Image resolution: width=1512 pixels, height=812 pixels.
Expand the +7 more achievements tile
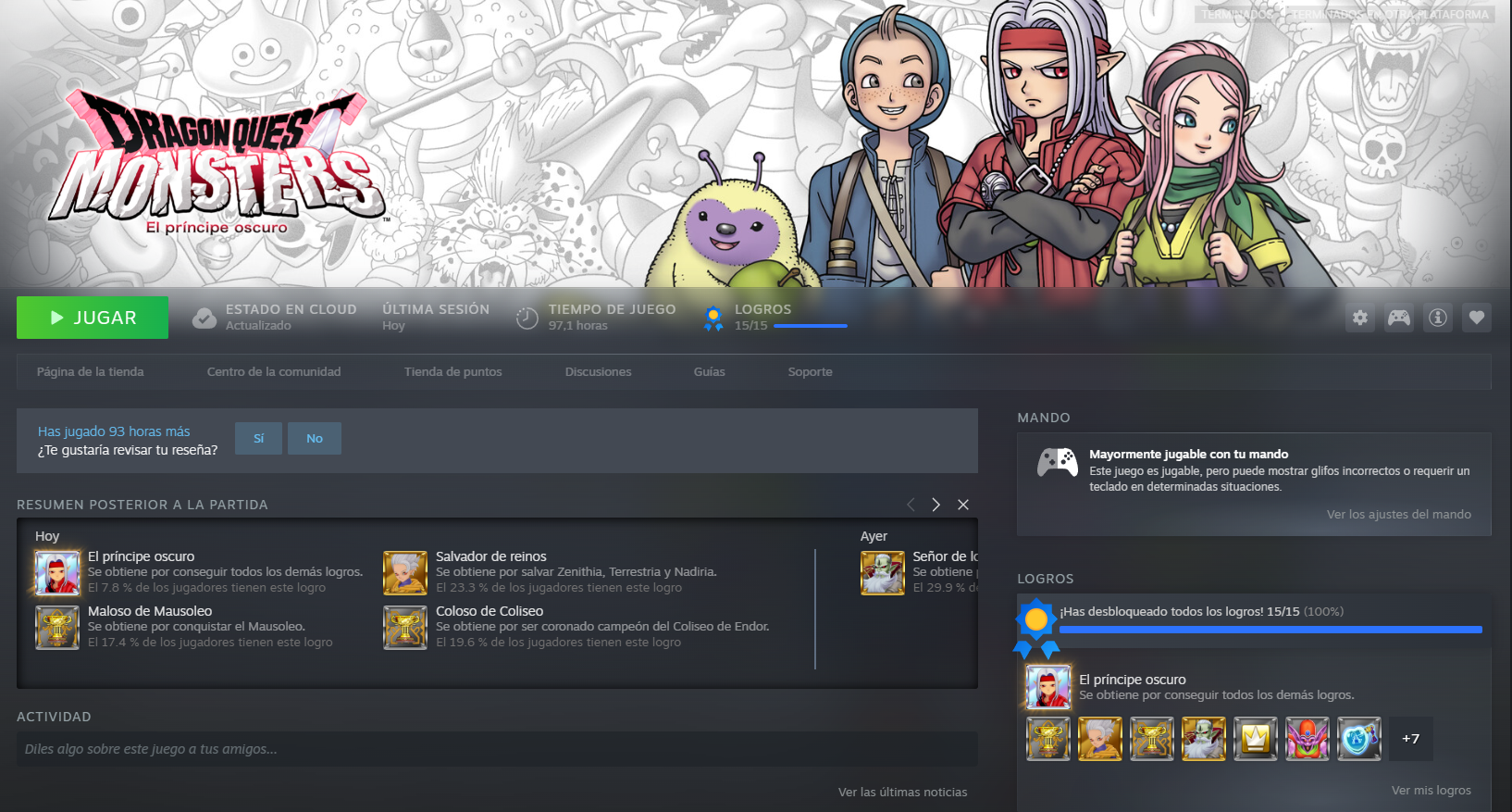1411,739
